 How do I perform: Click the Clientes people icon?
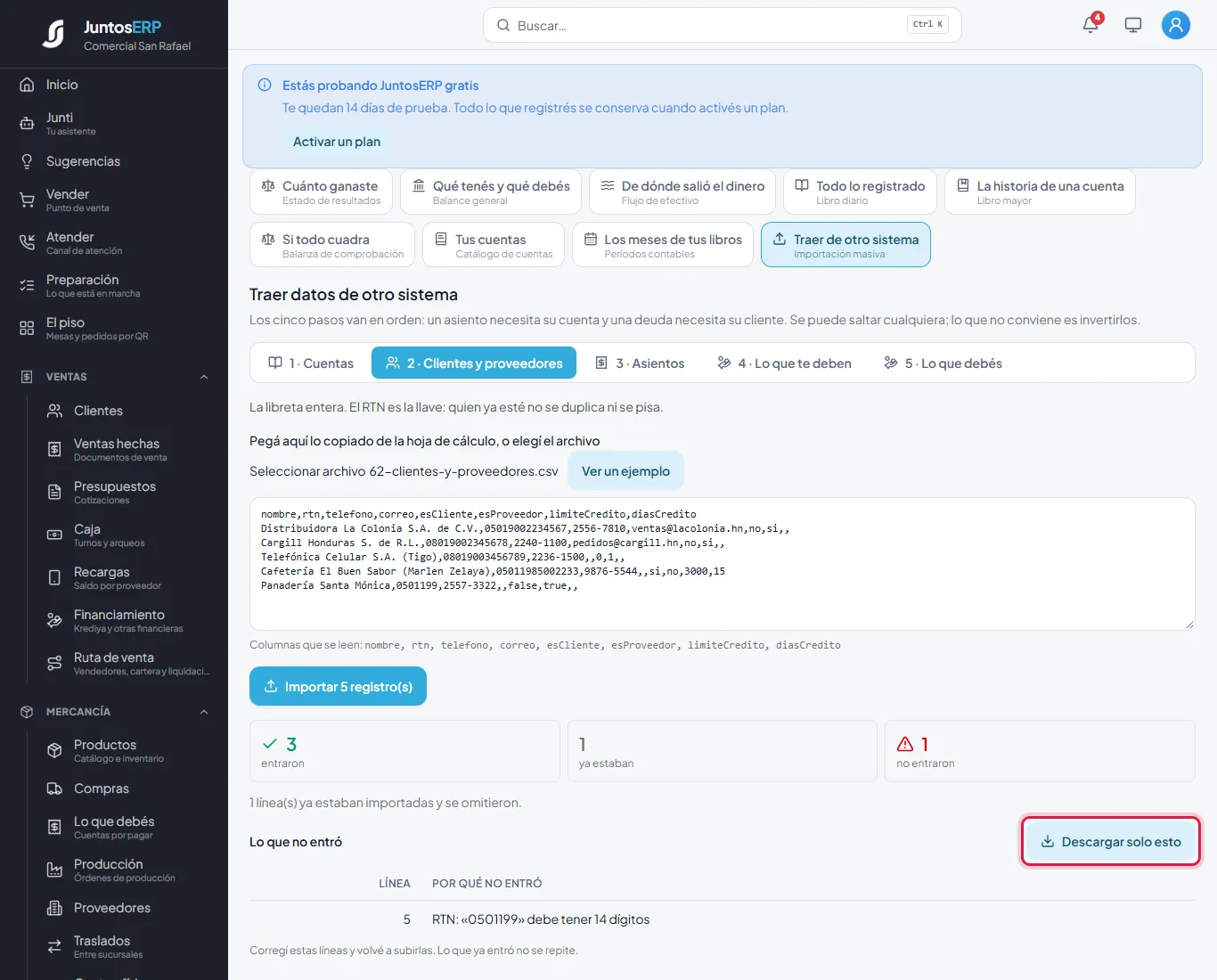coord(54,411)
